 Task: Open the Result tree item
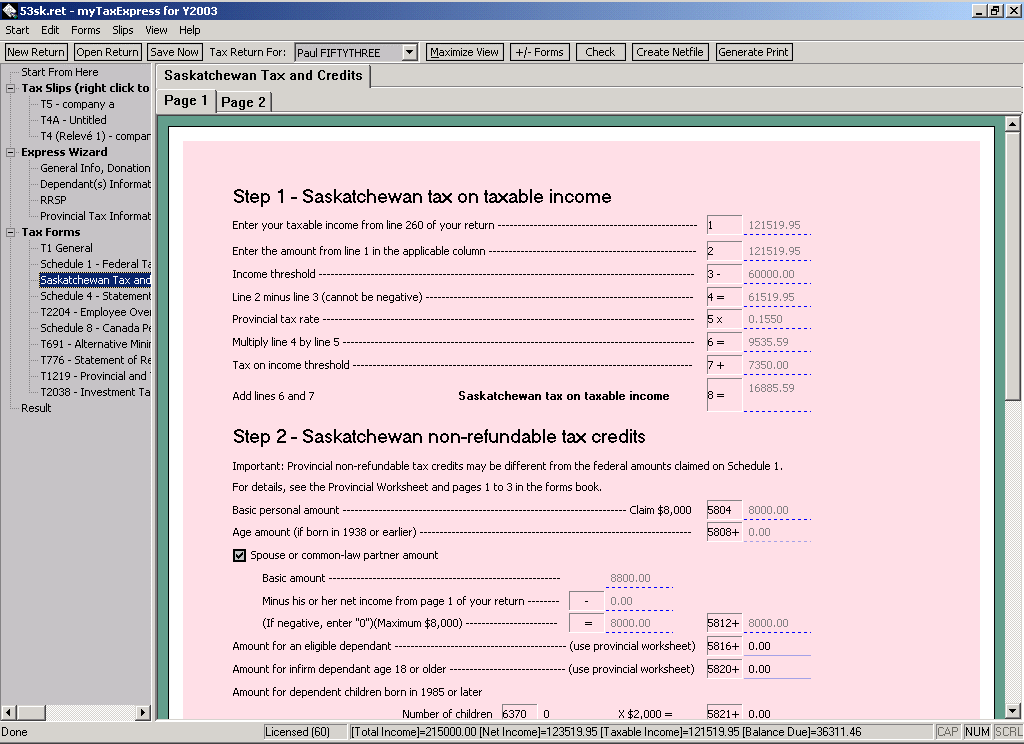pyautogui.click(x=36, y=408)
